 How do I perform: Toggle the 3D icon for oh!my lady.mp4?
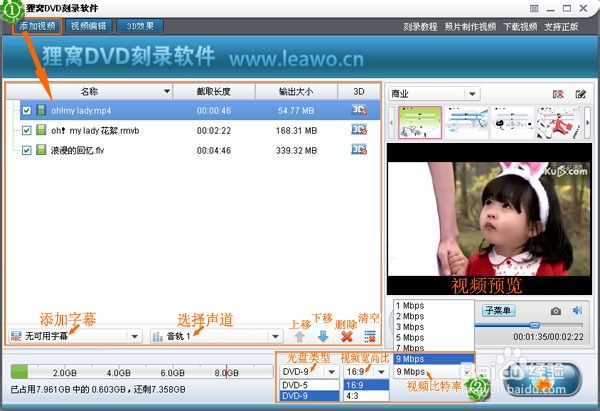[x=359, y=110]
